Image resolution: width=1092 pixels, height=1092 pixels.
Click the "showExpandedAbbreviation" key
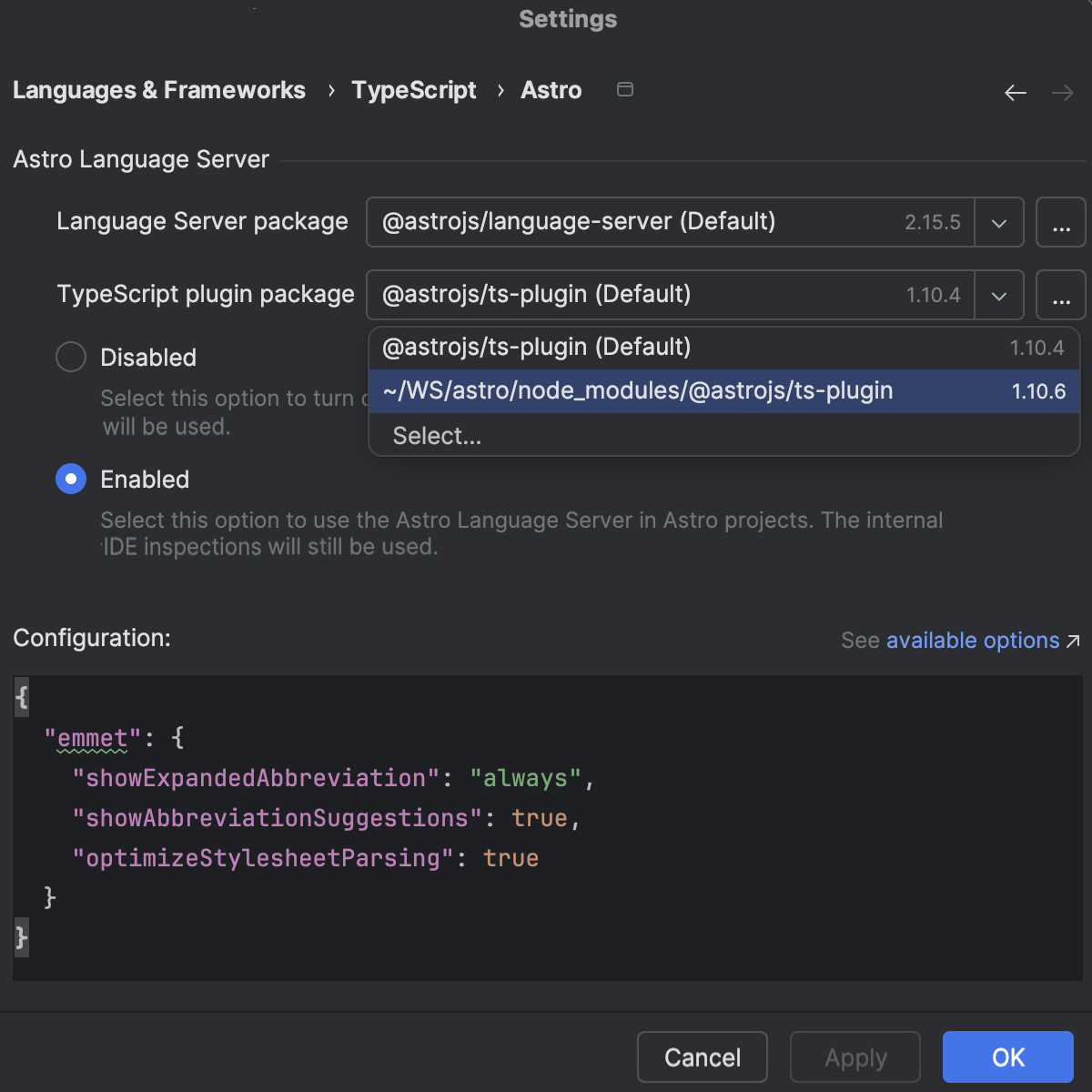256,778
